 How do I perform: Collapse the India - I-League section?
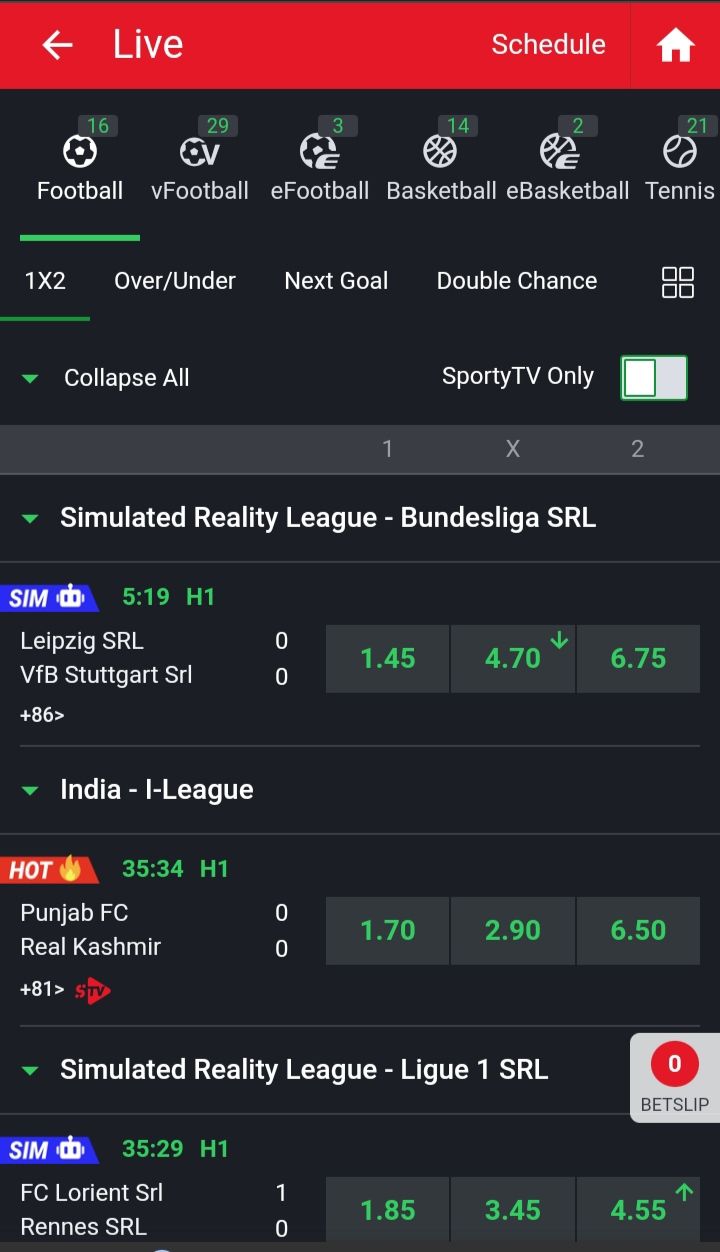[30, 790]
